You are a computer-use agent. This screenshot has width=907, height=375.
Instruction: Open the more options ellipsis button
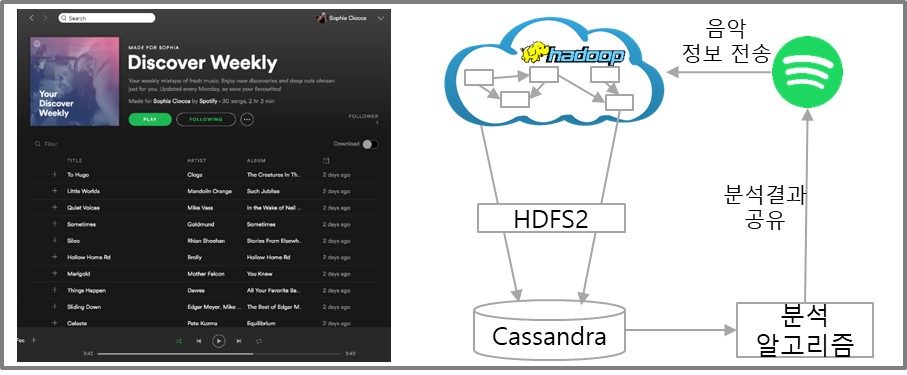point(247,120)
